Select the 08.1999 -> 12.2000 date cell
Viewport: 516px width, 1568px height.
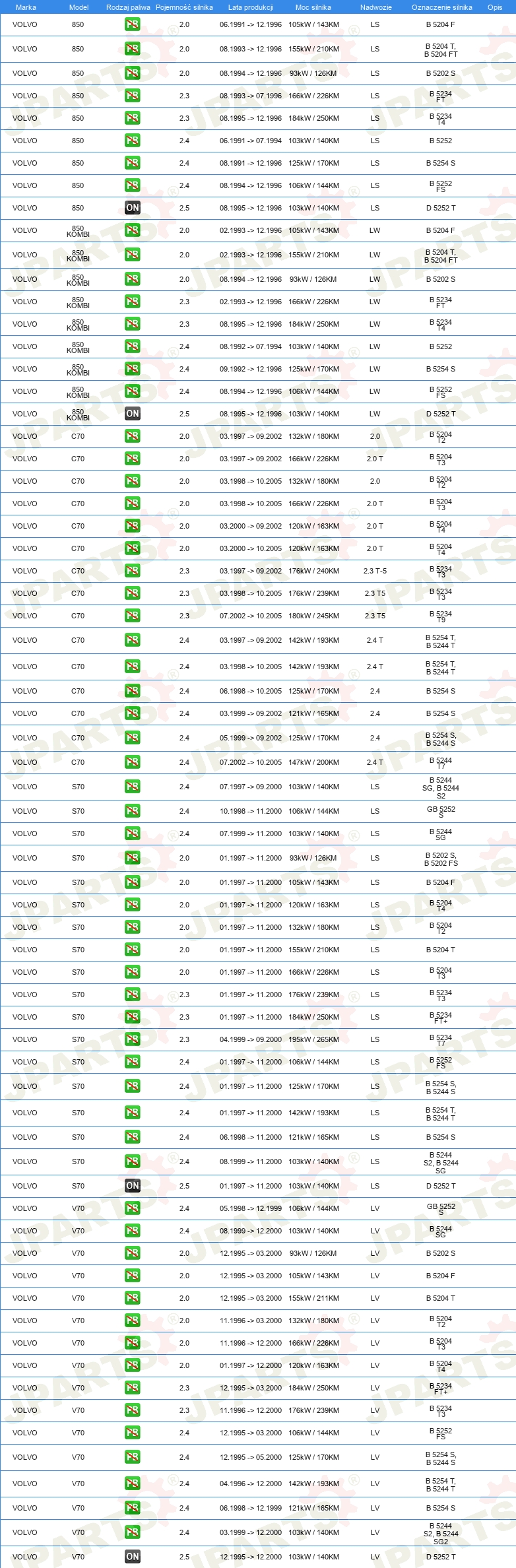(x=251, y=1231)
